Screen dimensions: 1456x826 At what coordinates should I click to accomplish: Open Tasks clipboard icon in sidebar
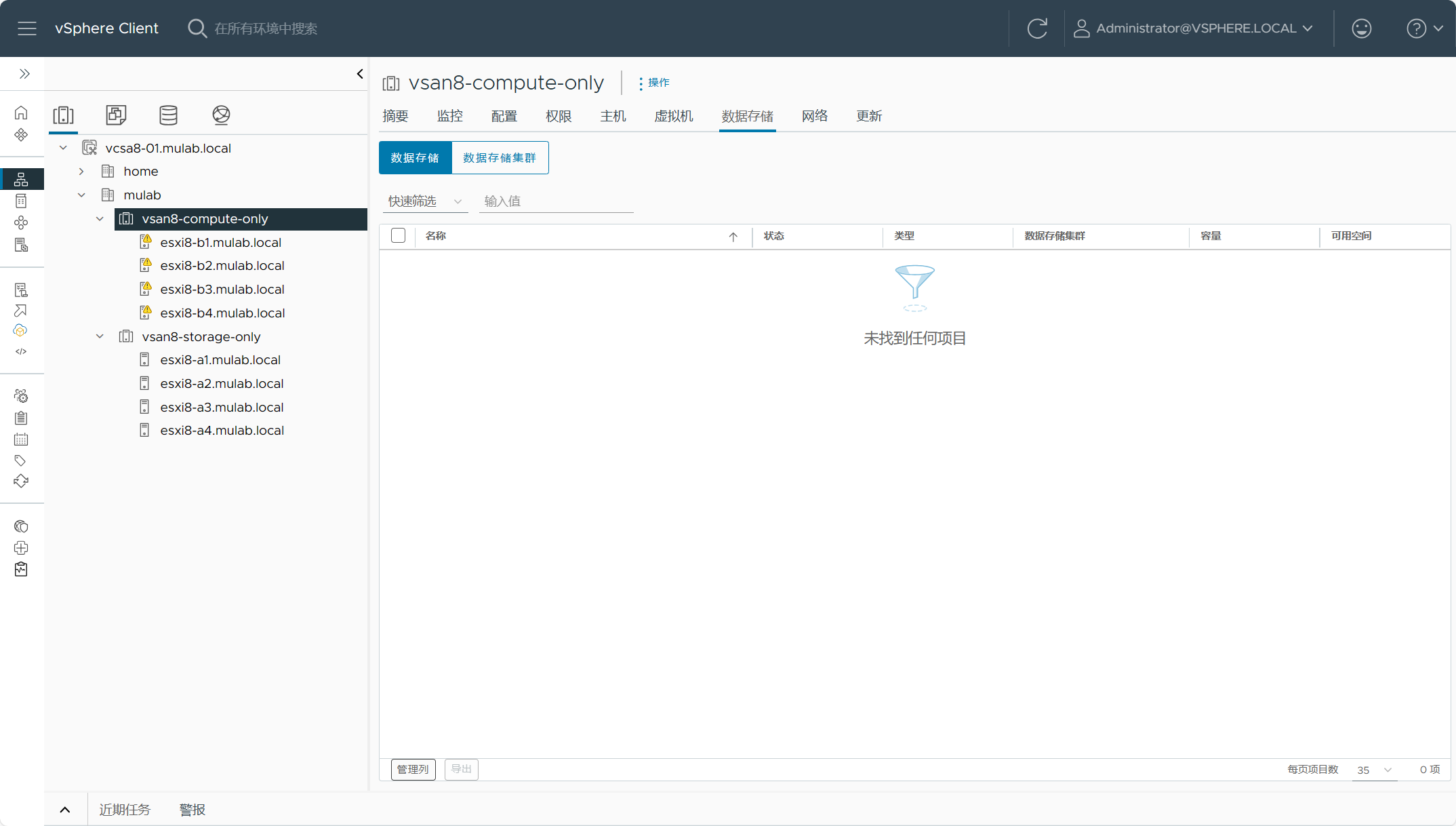(21, 418)
